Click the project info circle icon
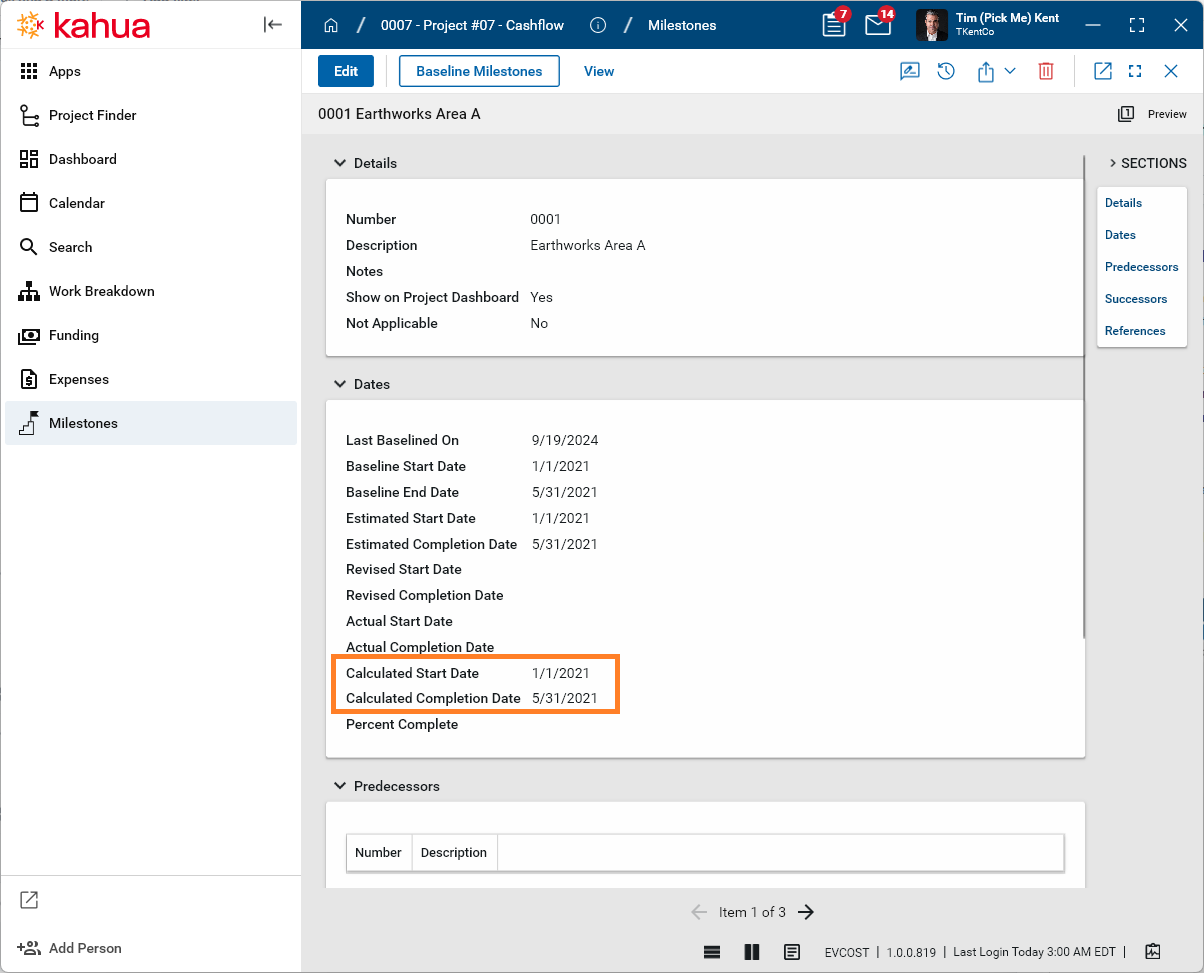The height and width of the screenshot is (973, 1204). pos(598,25)
